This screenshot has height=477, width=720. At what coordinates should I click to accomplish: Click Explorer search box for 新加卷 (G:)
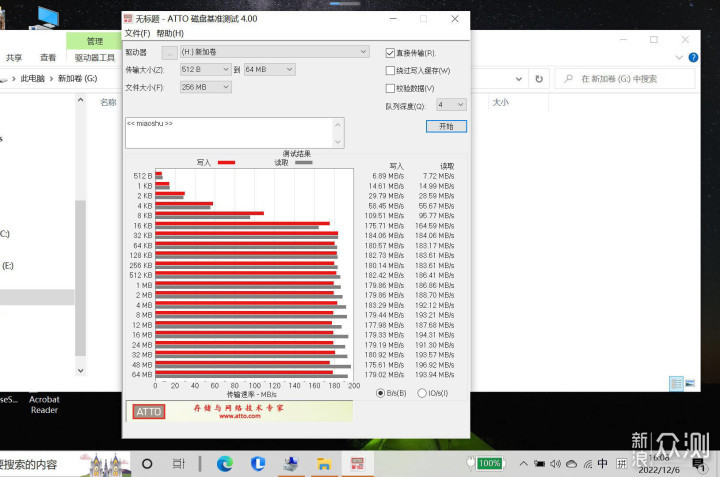pyautogui.click(x=625, y=79)
